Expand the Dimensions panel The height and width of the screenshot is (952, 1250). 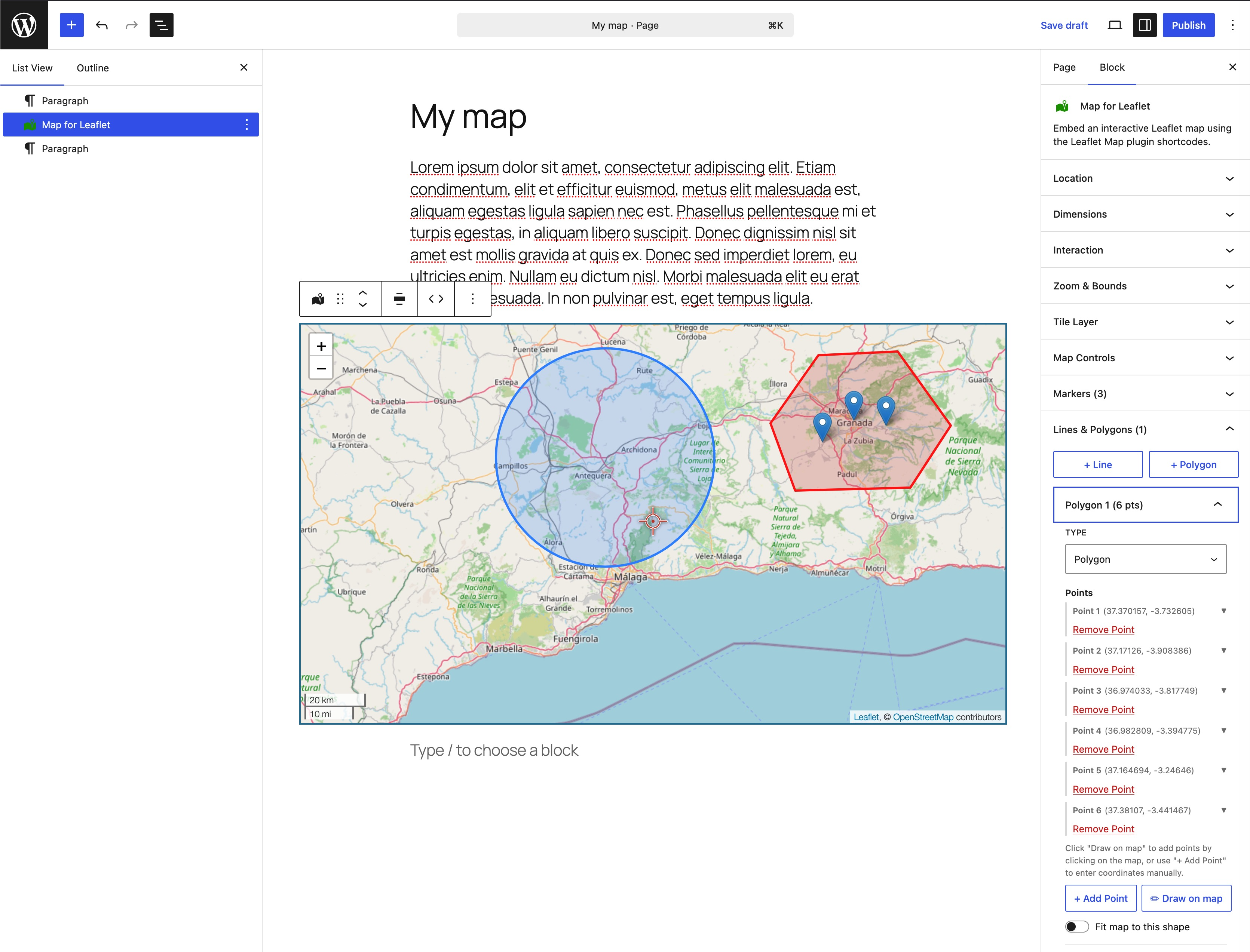click(1145, 214)
